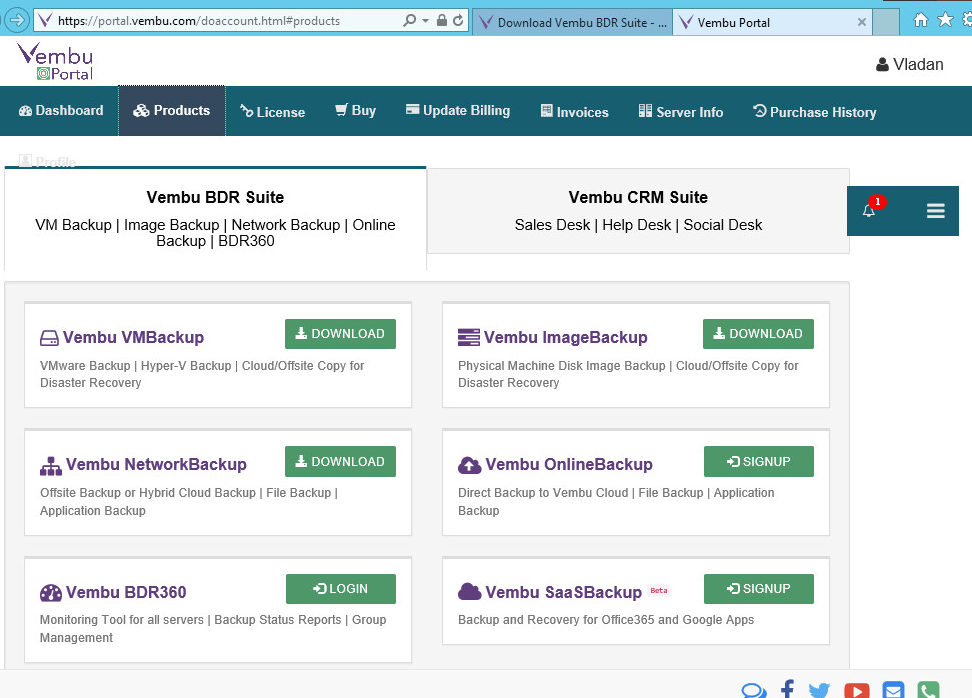Close the Vembu Portal browser tab
Viewport: 972px width, 698px height.
[x=862, y=22]
